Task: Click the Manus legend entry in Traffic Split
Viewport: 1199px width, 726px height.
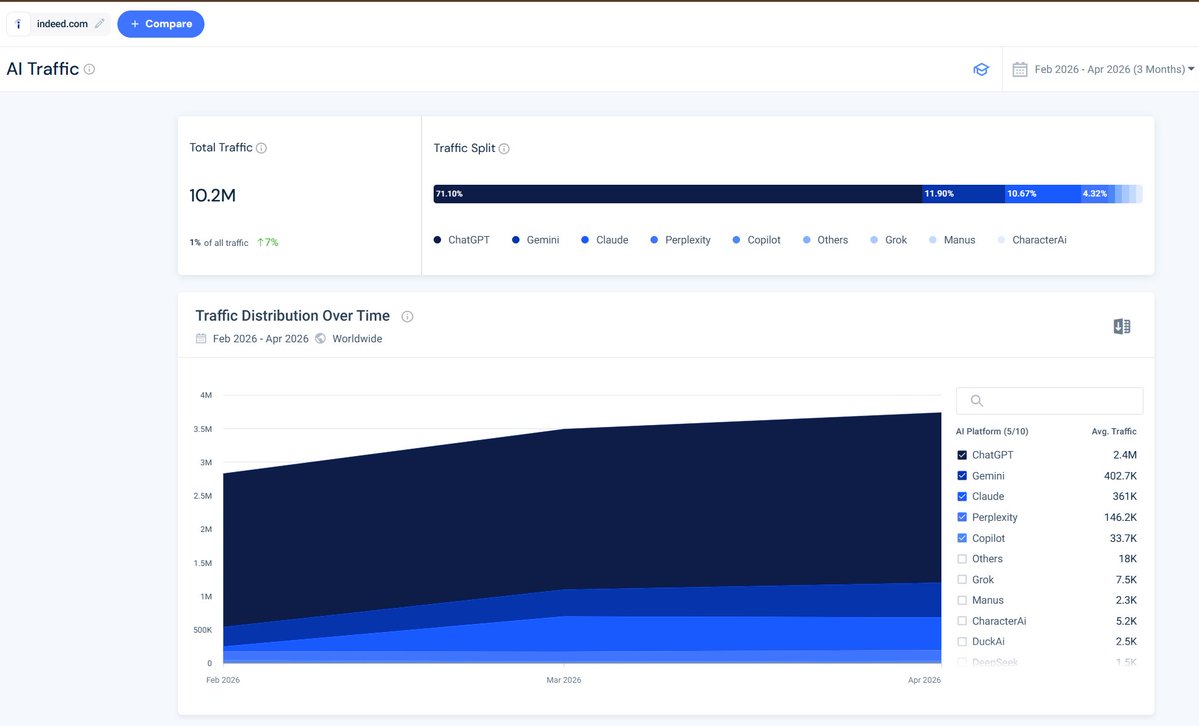Action: point(952,240)
